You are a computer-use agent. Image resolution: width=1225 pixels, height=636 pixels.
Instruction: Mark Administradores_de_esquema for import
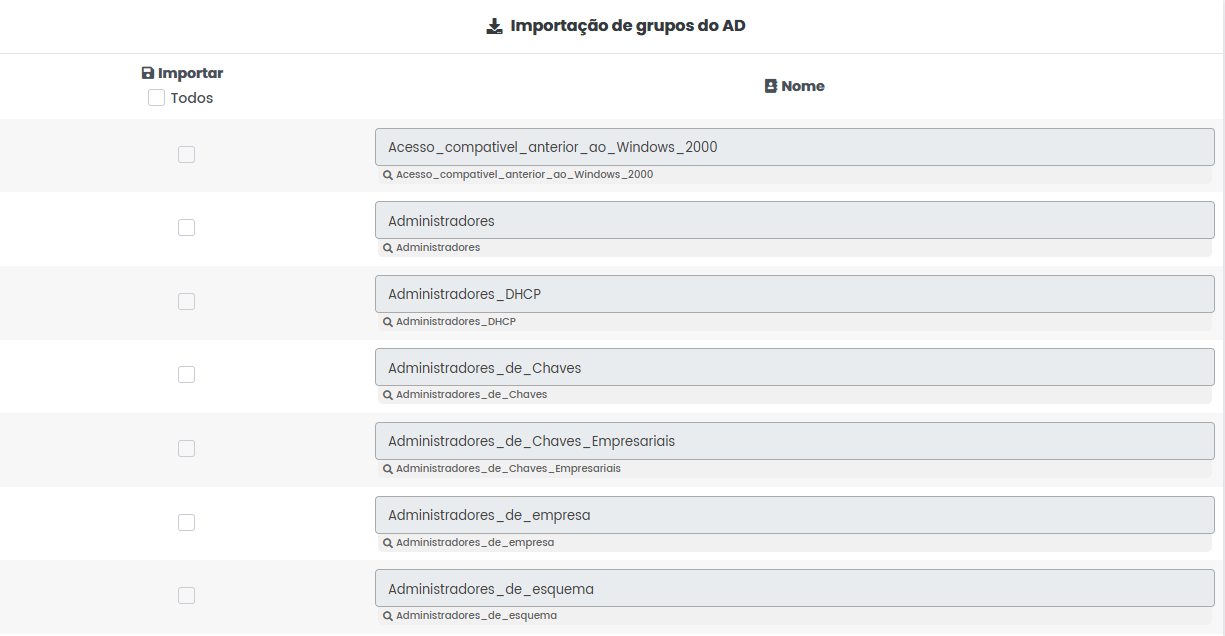186,596
